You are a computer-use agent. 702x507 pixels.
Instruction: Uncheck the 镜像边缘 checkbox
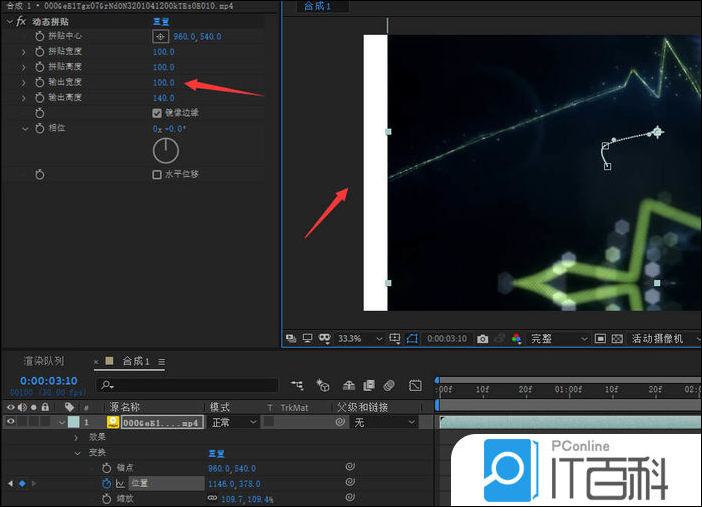coord(157,113)
